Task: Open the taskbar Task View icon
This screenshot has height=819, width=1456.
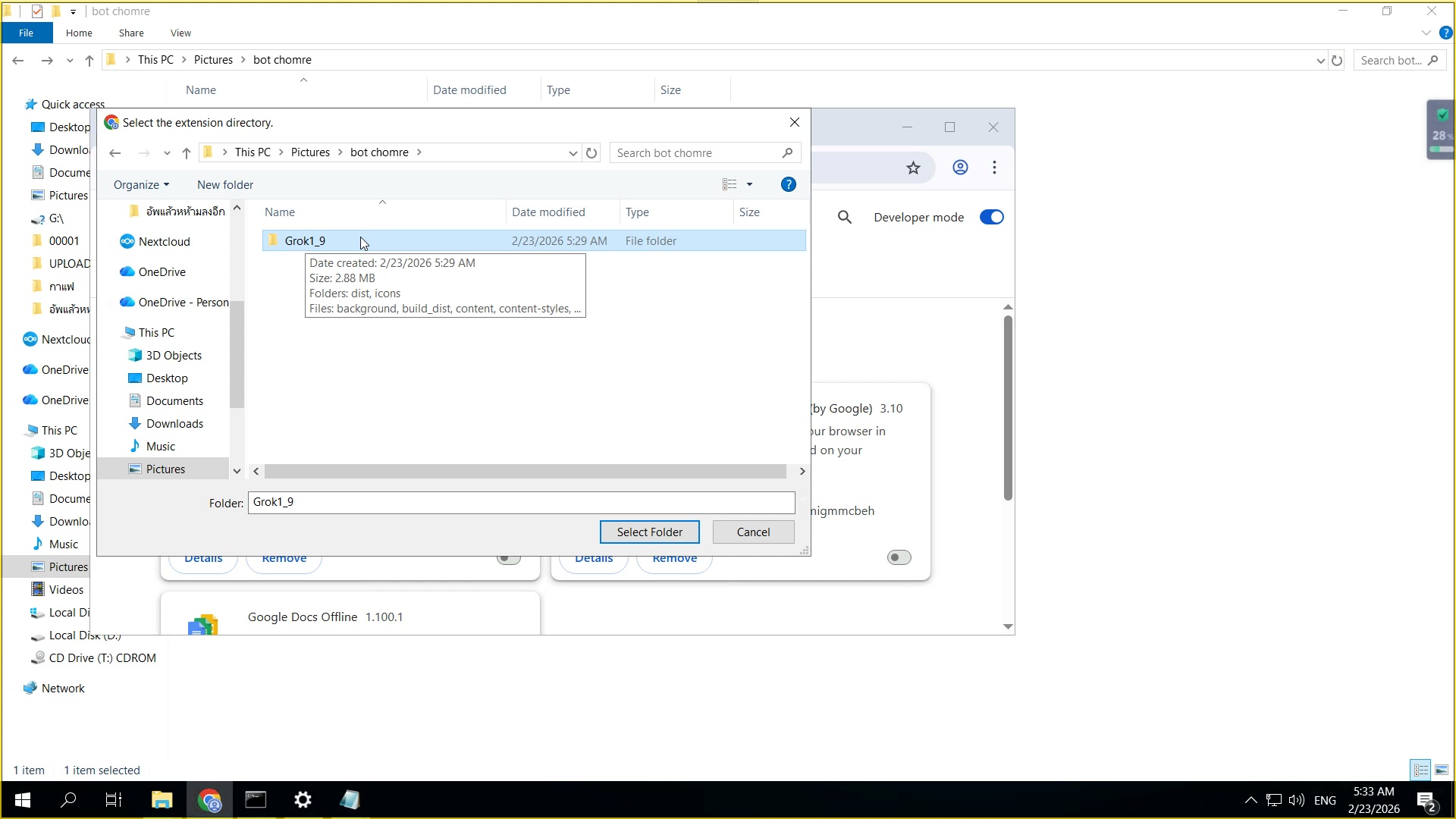Action: [x=114, y=800]
